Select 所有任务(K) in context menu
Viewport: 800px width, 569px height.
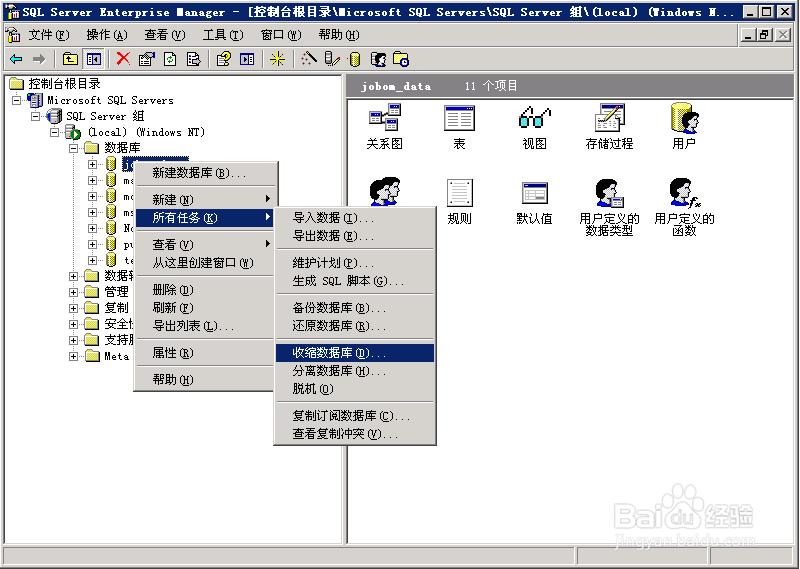point(205,218)
